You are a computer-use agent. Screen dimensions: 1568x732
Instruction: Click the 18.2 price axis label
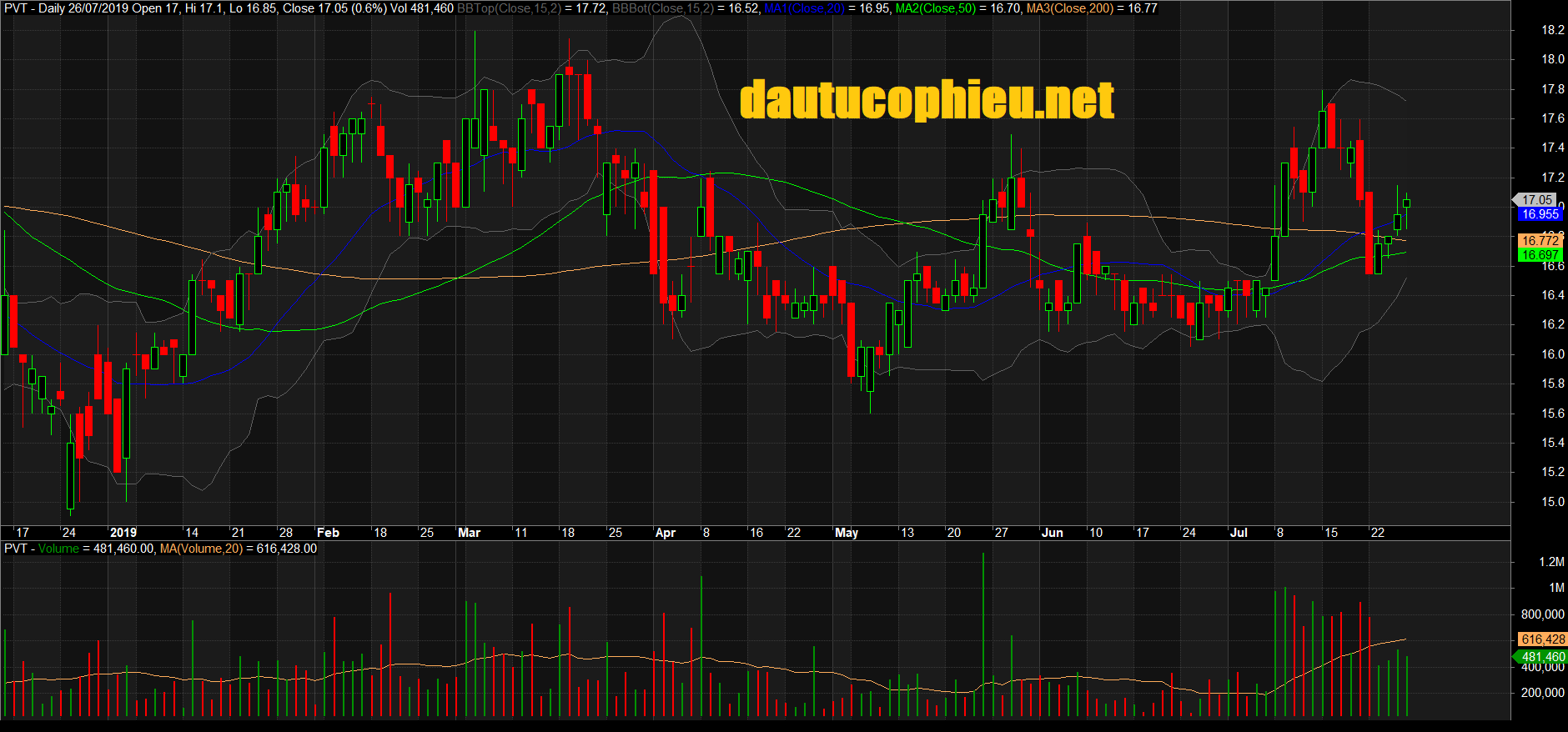point(1552,30)
